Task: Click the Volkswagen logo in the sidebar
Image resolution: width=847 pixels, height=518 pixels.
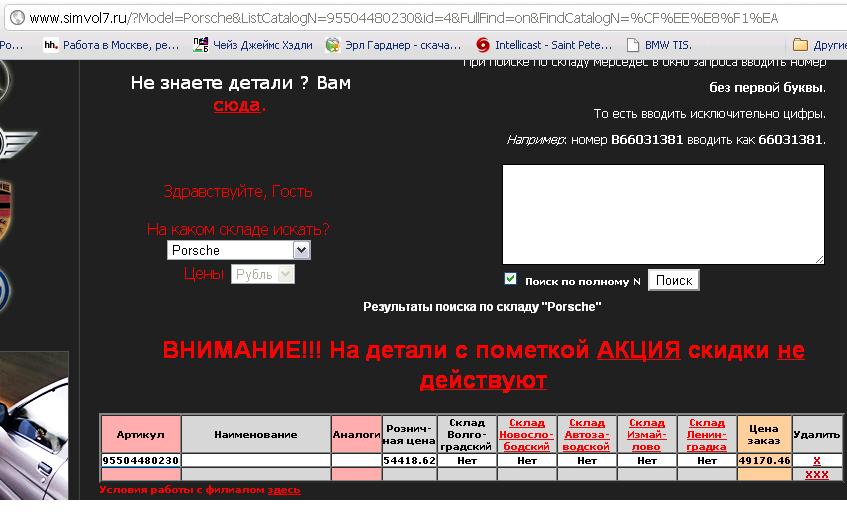Action: coord(5,290)
